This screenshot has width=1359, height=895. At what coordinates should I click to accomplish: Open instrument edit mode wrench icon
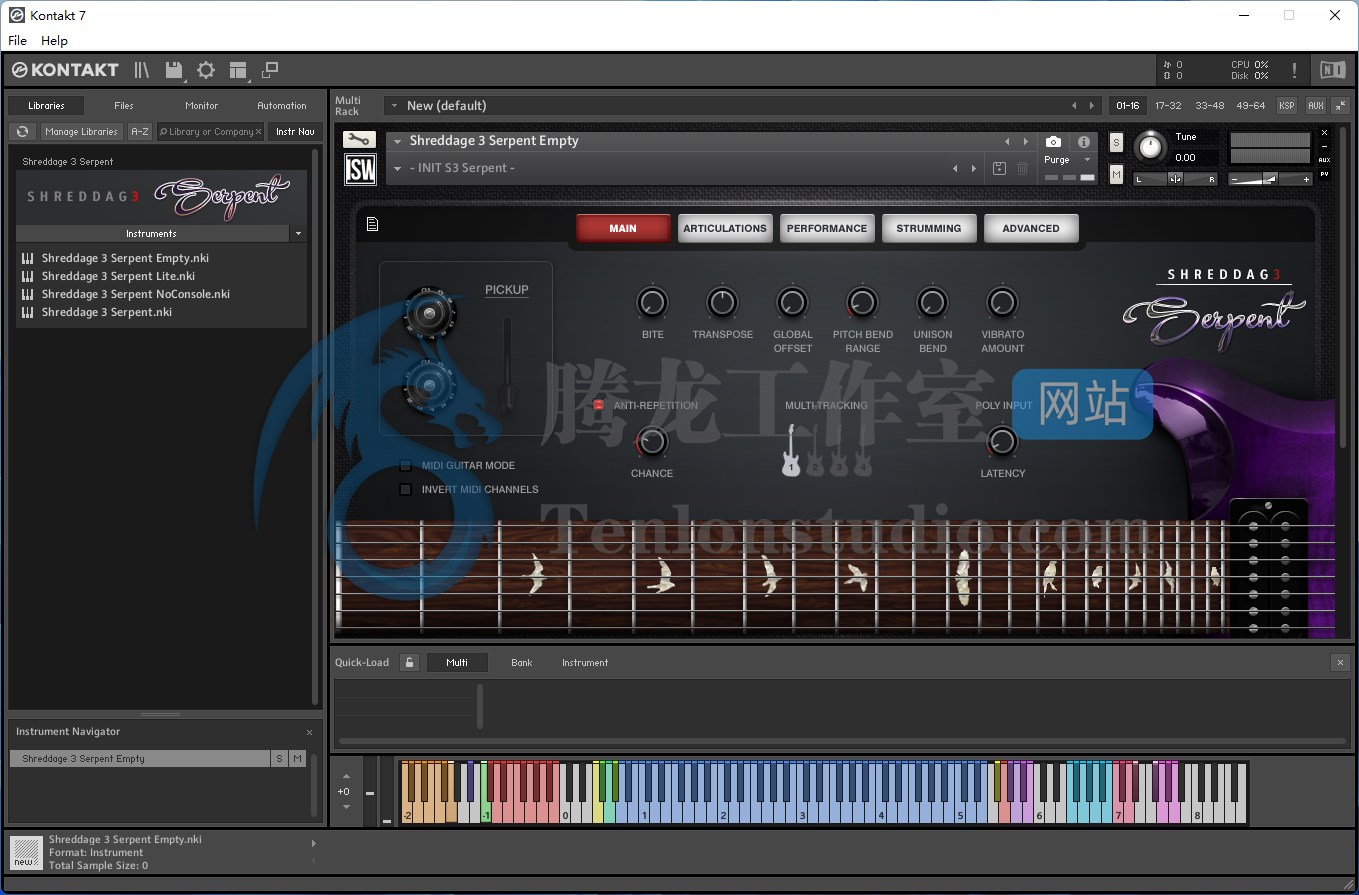pyautogui.click(x=359, y=140)
